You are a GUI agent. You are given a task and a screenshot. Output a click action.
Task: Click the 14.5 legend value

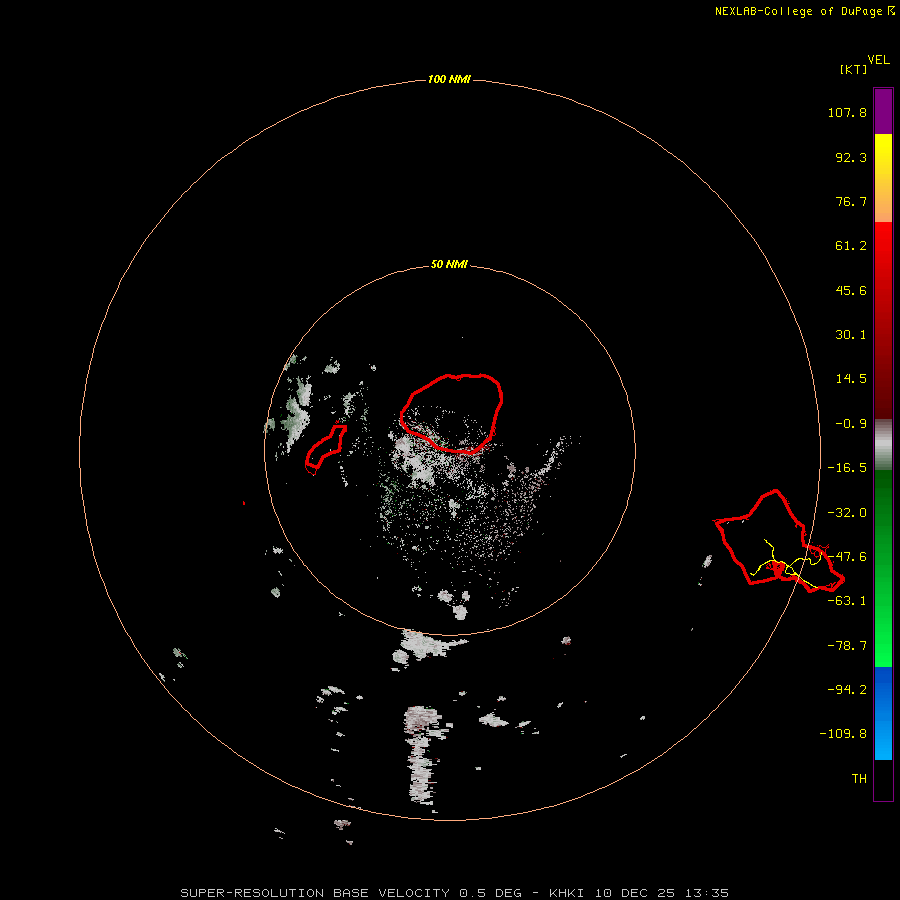tap(851, 379)
